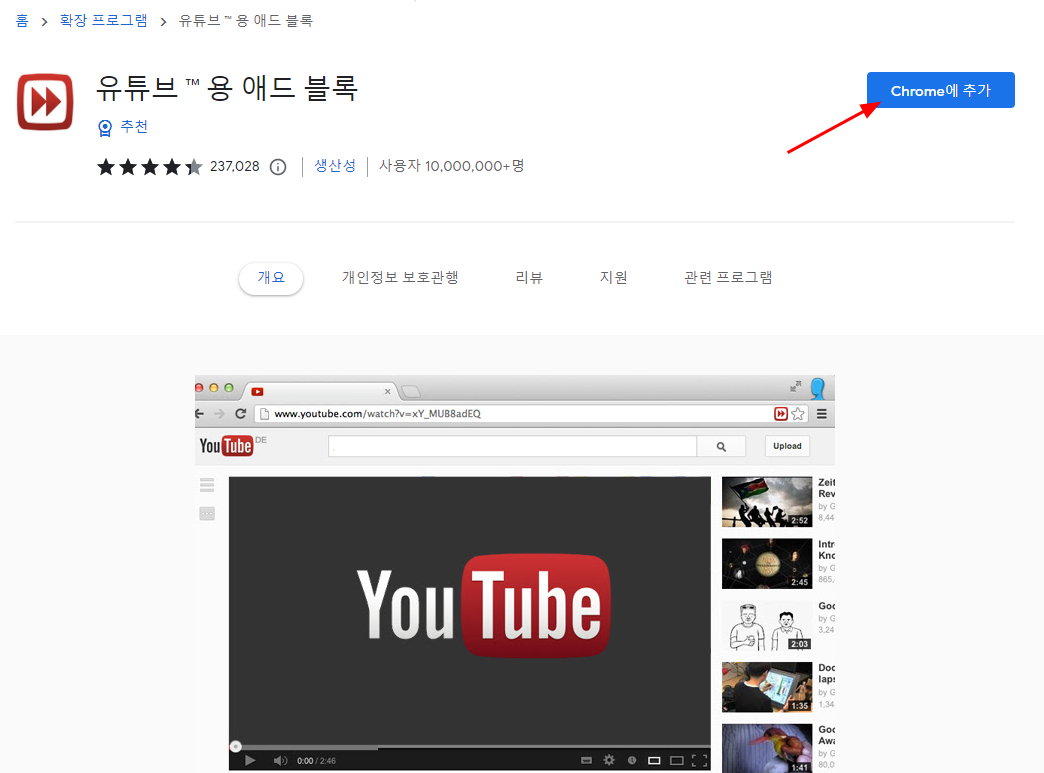Click the browser back arrow in preview
This screenshot has width=1044, height=773.
[200, 413]
